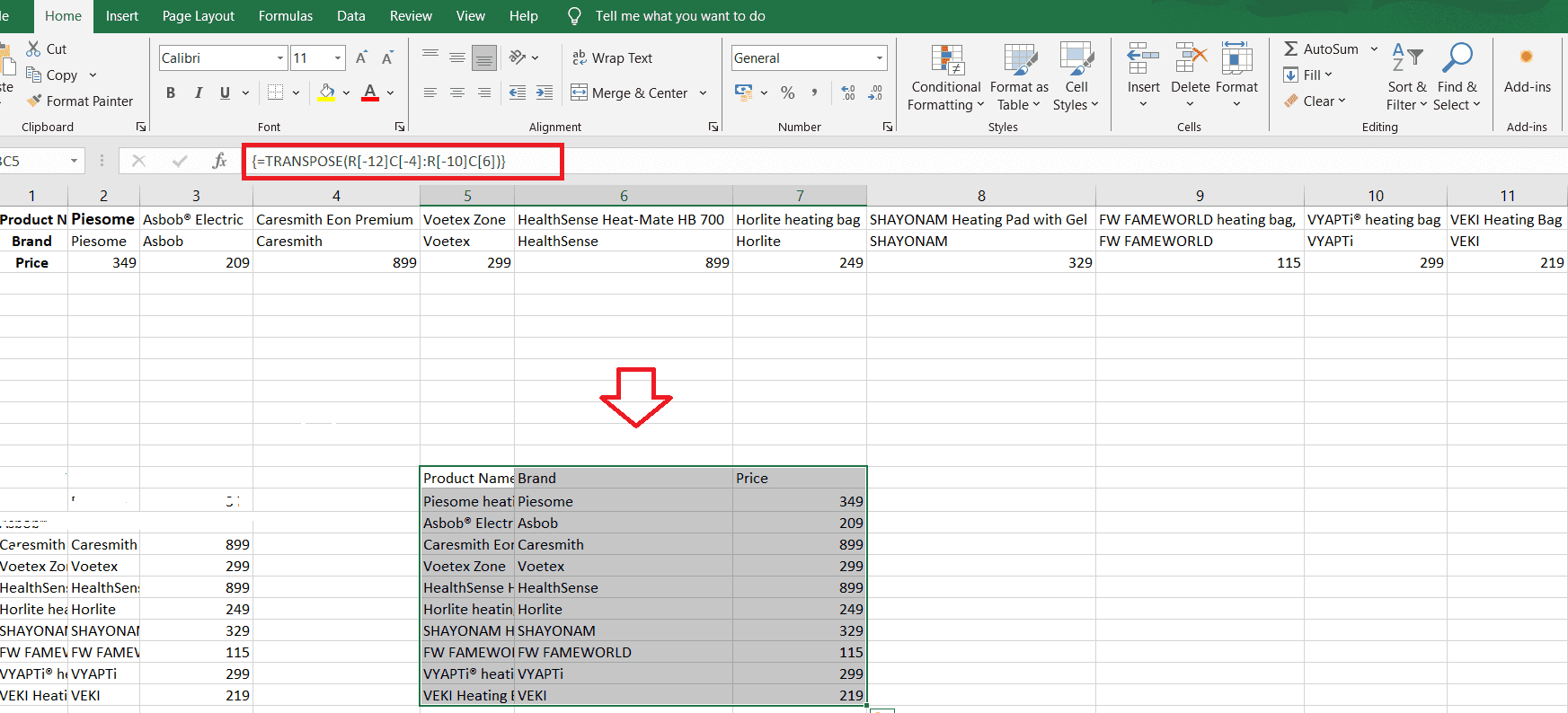Activate the Format Painter brush
The image size is (1568, 713).
[x=35, y=101]
